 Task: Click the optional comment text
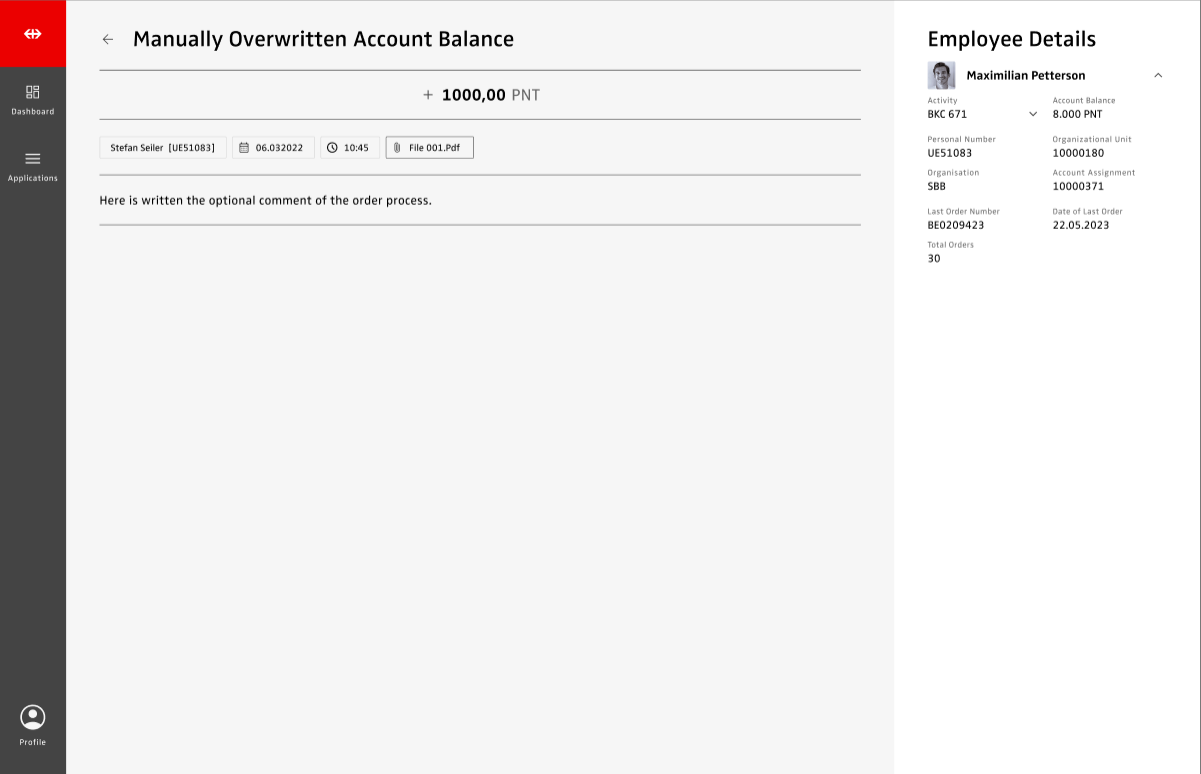265,201
